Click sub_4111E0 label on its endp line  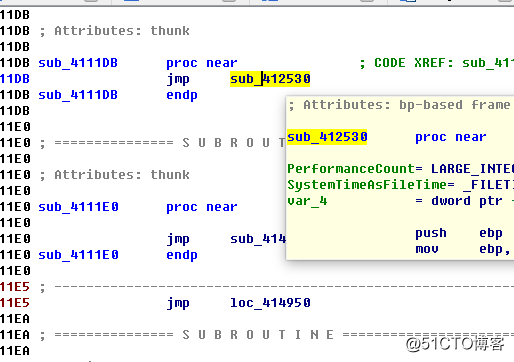click(x=78, y=255)
